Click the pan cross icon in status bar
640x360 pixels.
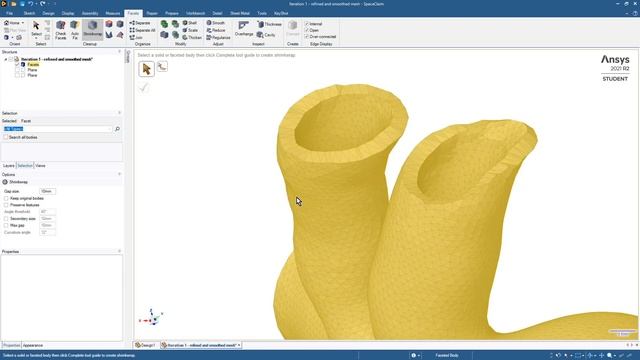[x=601, y=356]
